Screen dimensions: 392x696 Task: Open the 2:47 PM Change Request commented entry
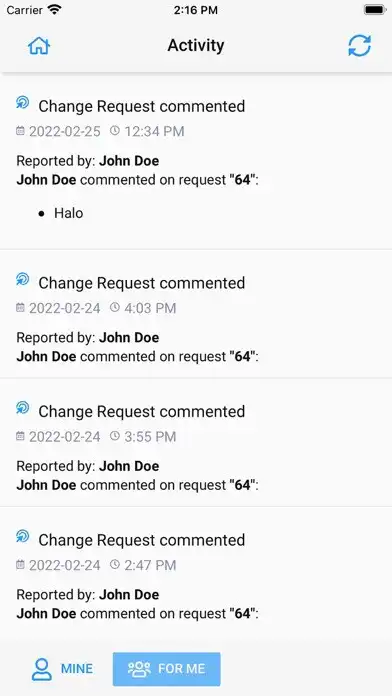(x=196, y=571)
